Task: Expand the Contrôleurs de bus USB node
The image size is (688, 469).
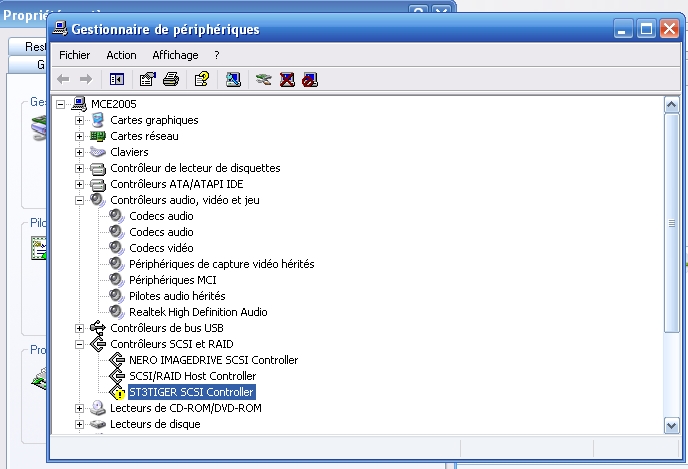Action: (x=79, y=328)
